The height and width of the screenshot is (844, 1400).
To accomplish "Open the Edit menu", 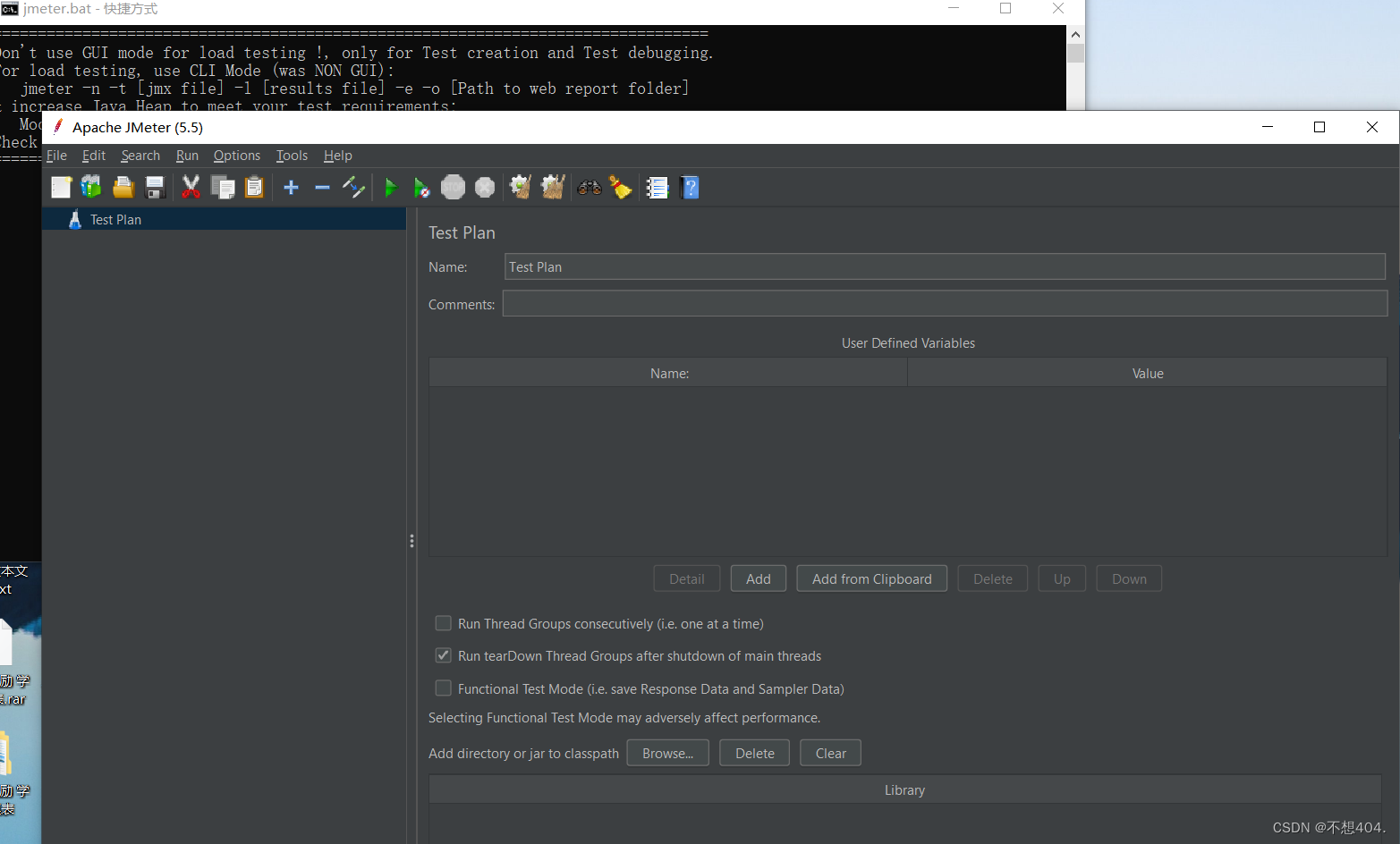I will (94, 156).
